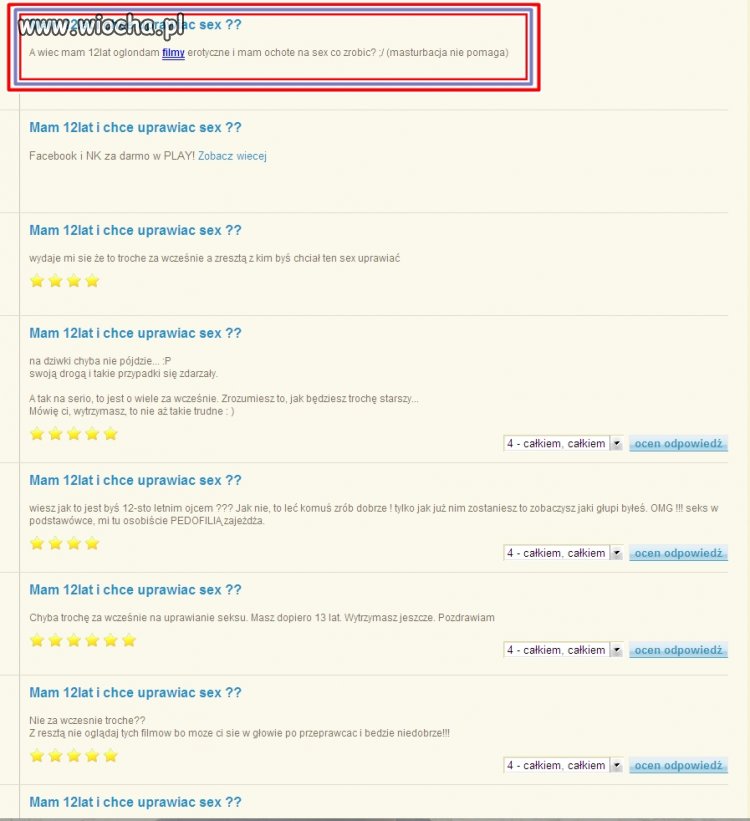Click the fourth star under the 'wydaje mi sie' reply
This screenshot has width=750, height=821.
coord(92,281)
